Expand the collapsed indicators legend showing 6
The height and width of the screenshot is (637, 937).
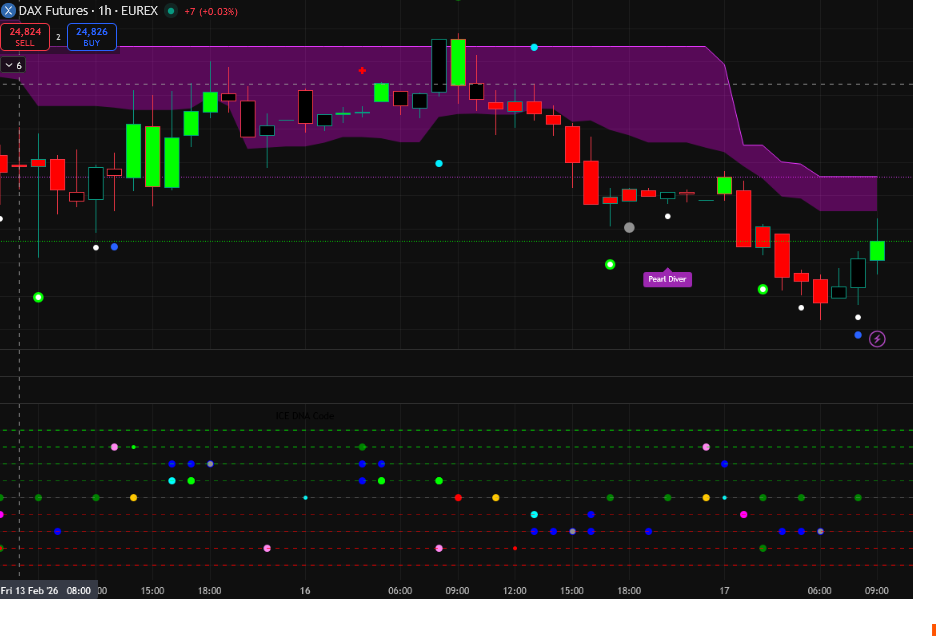(13, 65)
